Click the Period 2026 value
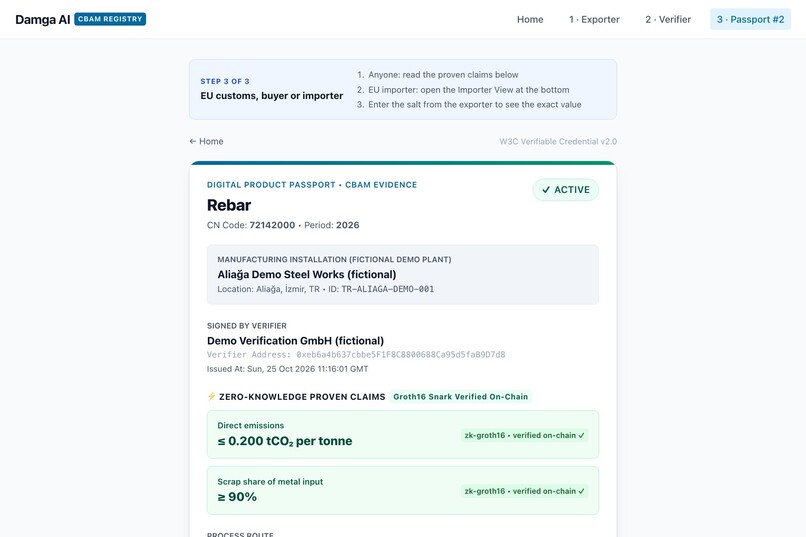806x537 pixels. [347, 225]
